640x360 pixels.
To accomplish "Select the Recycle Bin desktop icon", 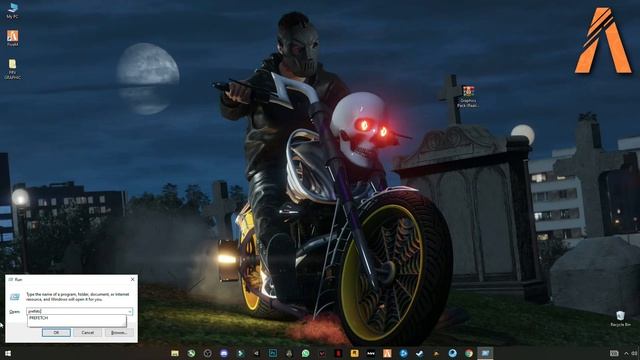I will click(620, 319).
